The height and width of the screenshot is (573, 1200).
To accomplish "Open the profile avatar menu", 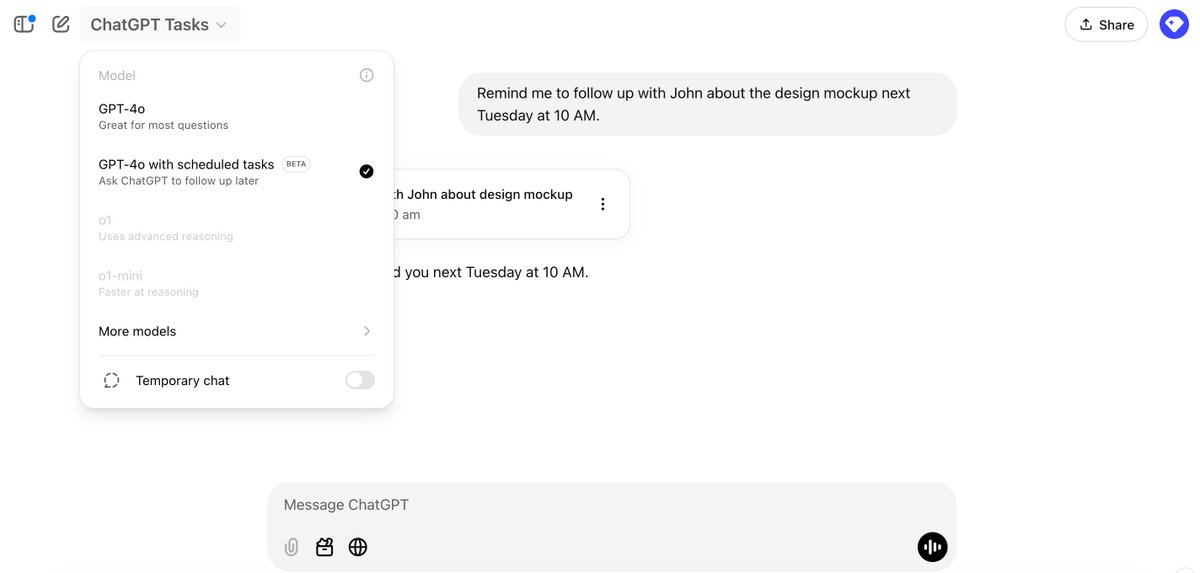I will pyautogui.click(x=1174, y=25).
